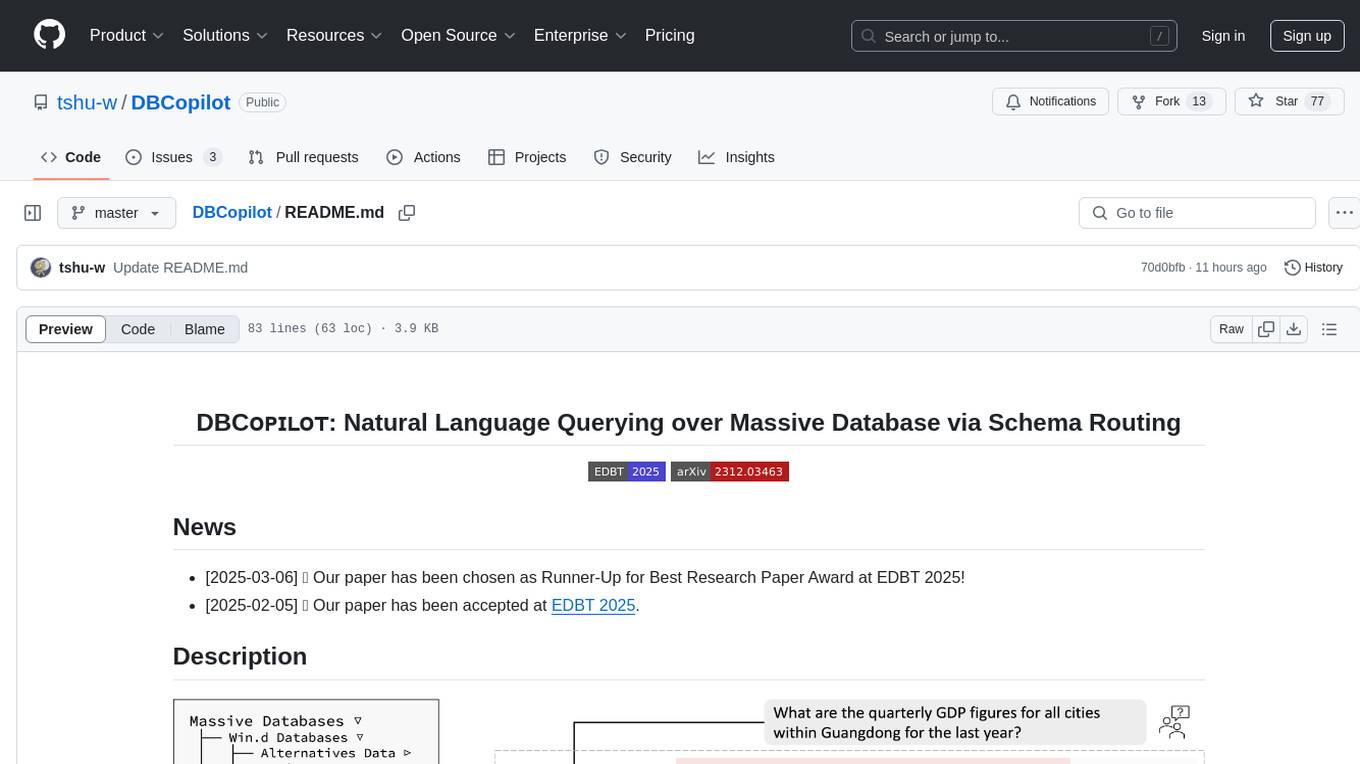Download the raw file
1360x764 pixels.
tap(1293, 329)
